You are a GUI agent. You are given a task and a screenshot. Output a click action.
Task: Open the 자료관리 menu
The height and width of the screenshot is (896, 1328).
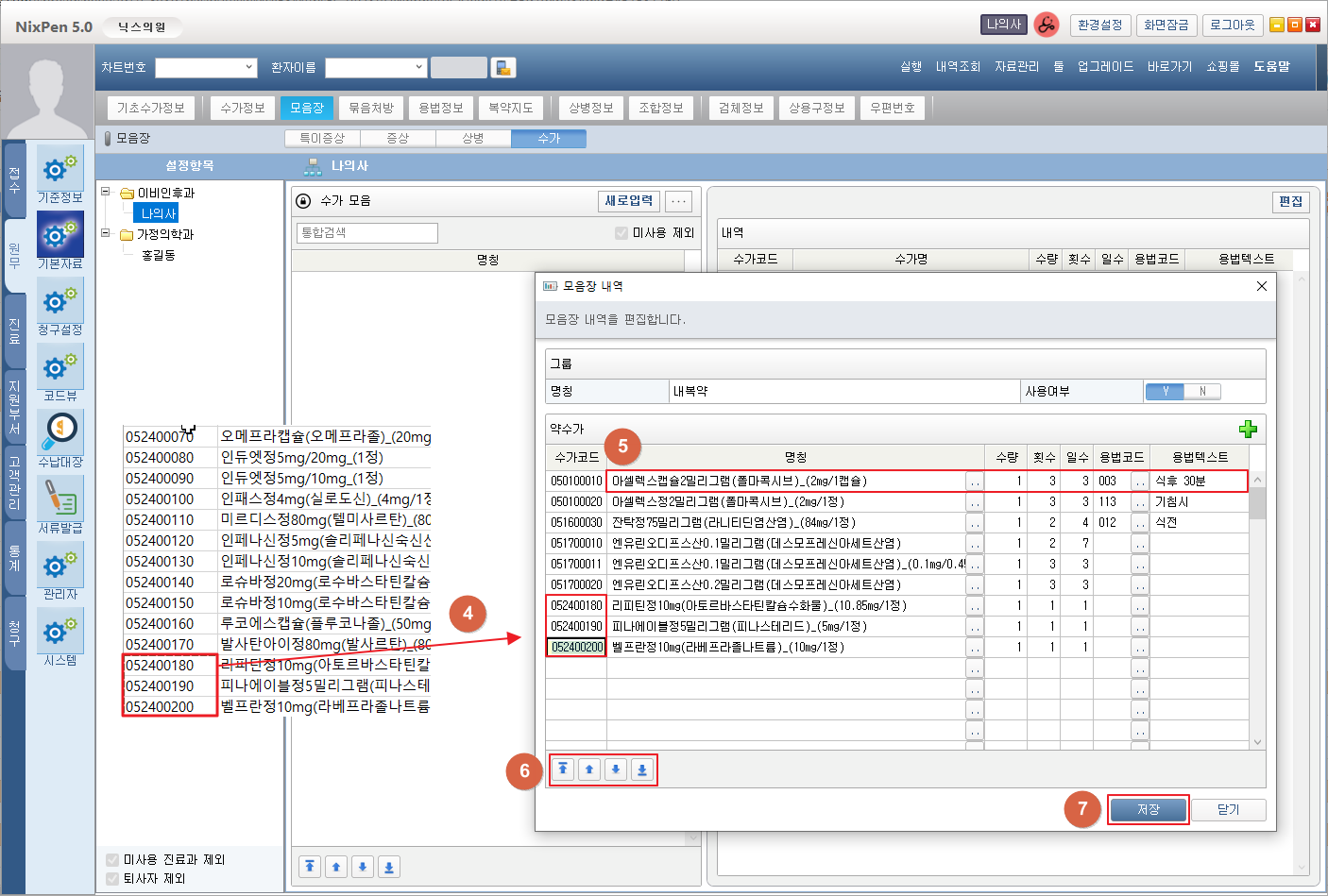(1016, 67)
